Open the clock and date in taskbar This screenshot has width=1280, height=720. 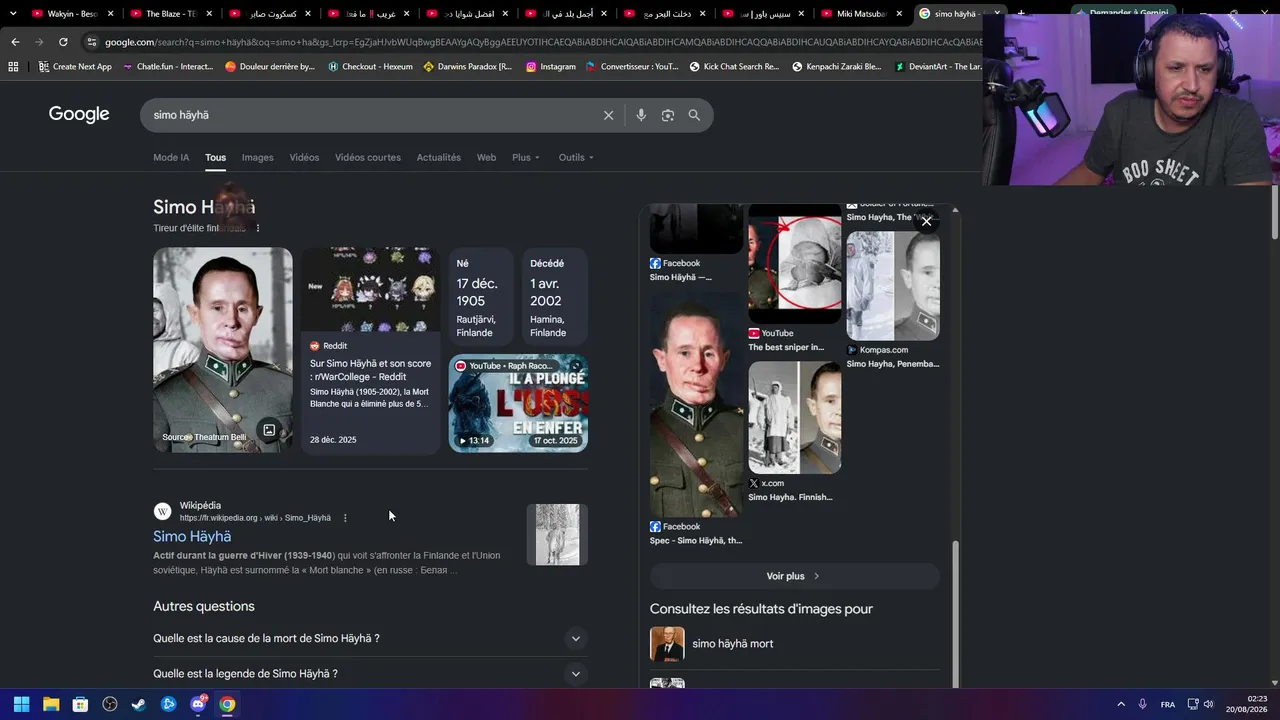pos(1247,704)
